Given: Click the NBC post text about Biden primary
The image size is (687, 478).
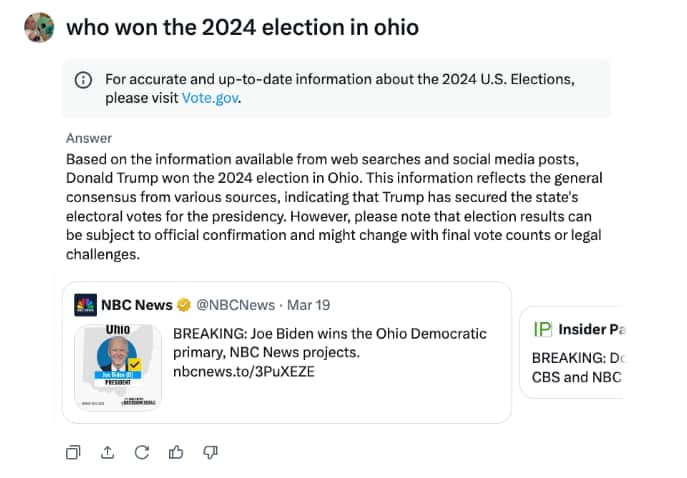Looking at the screenshot, I should [330, 343].
